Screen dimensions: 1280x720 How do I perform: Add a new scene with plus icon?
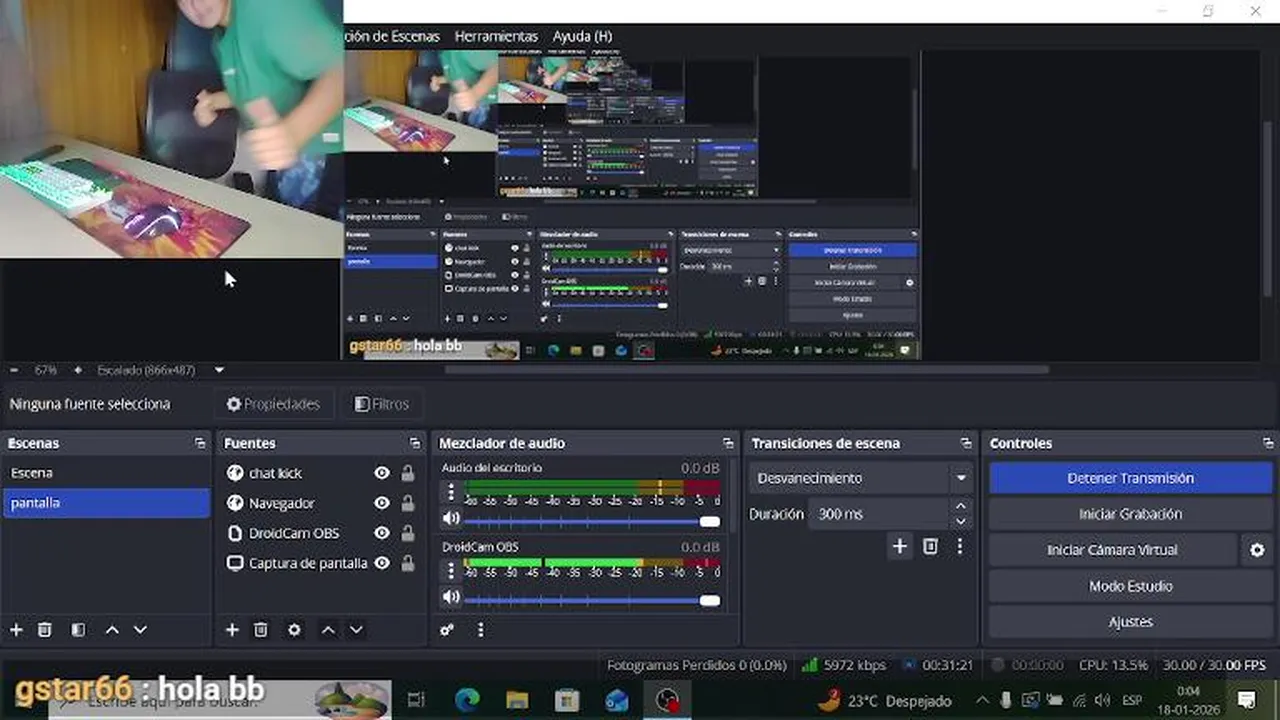[16, 630]
